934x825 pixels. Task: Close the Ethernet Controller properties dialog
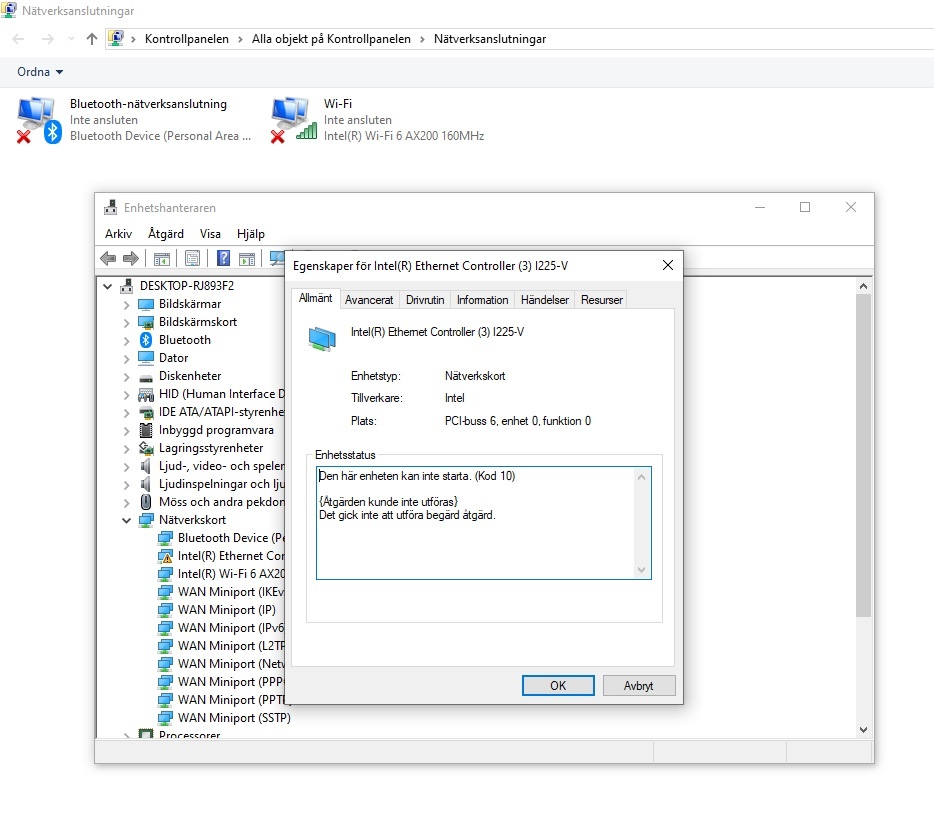668,265
